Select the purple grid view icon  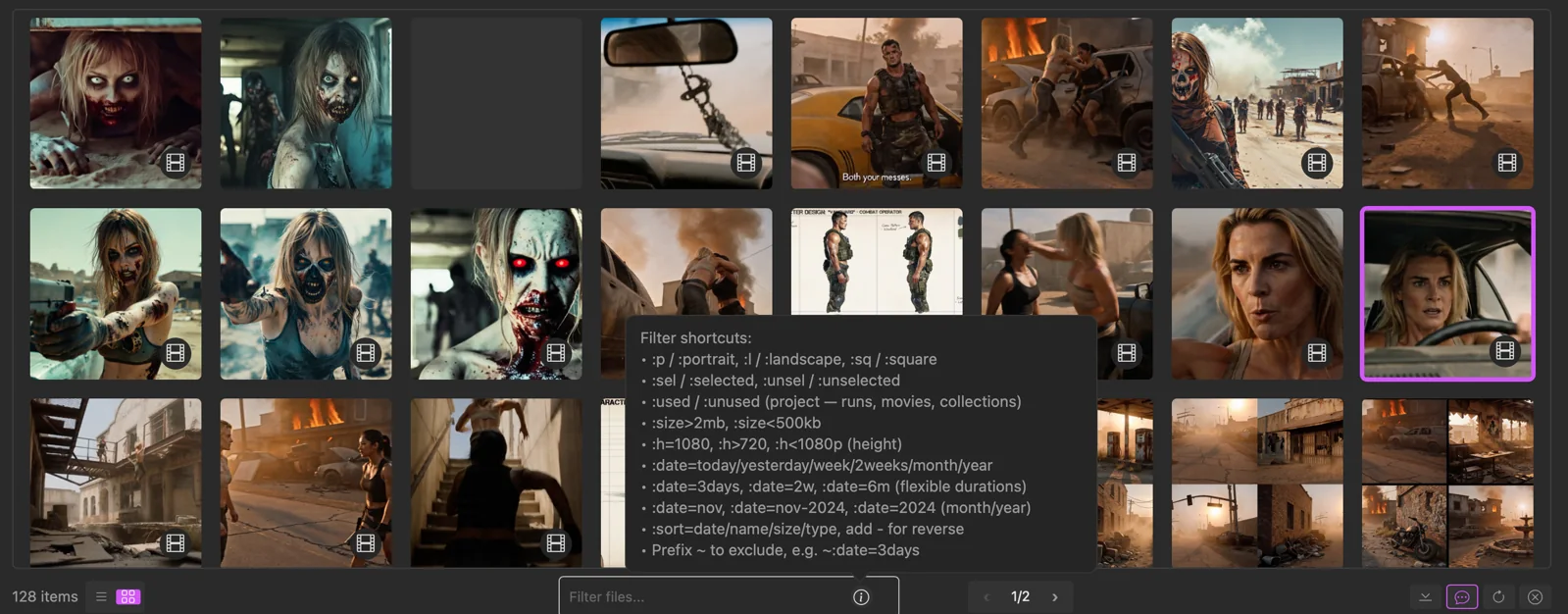pyautogui.click(x=128, y=596)
